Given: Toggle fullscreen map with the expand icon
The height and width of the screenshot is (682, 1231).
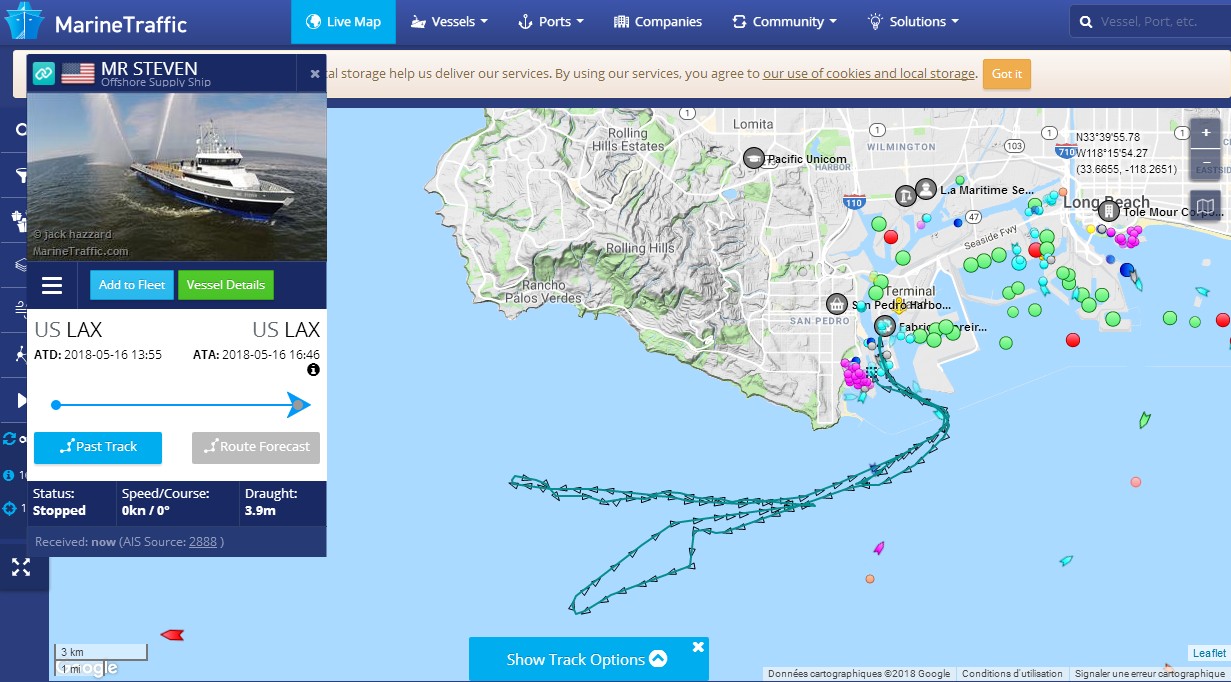Looking at the screenshot, I should 21,568.
